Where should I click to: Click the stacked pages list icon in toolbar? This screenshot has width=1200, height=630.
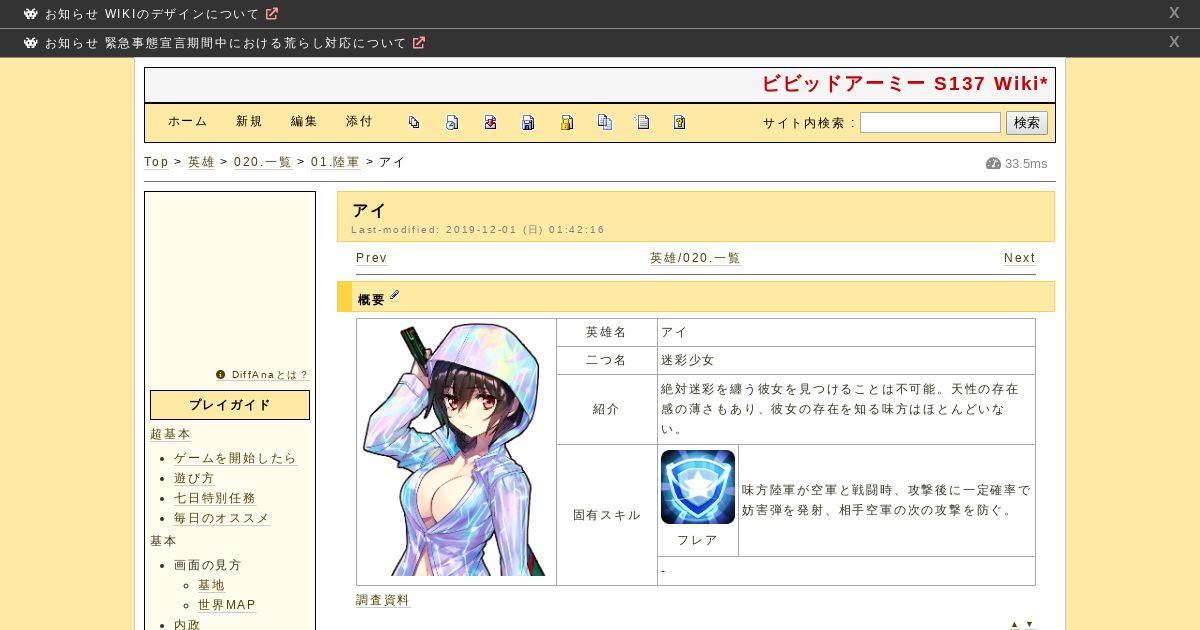414,122
